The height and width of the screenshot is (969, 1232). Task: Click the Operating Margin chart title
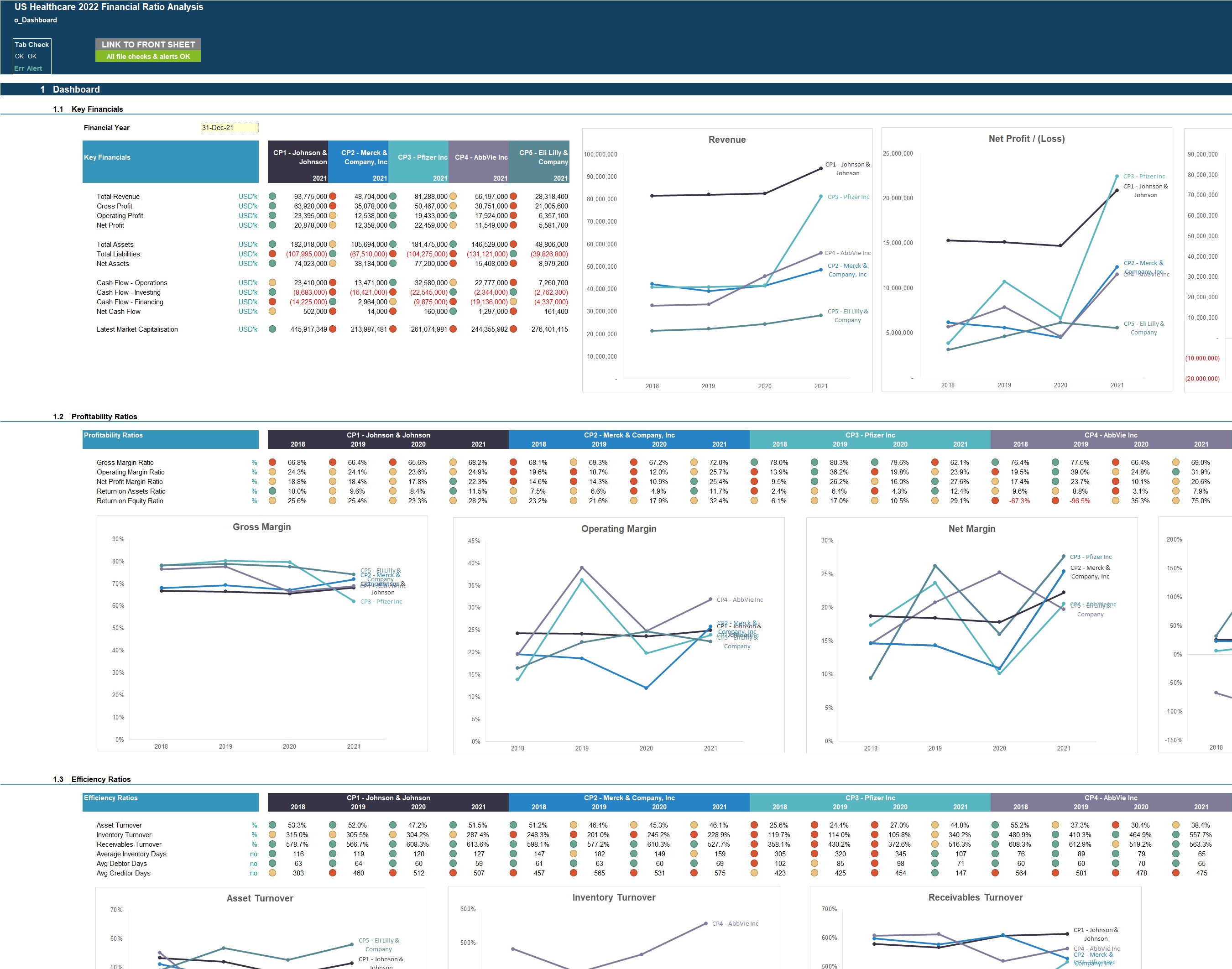[619, 528]
